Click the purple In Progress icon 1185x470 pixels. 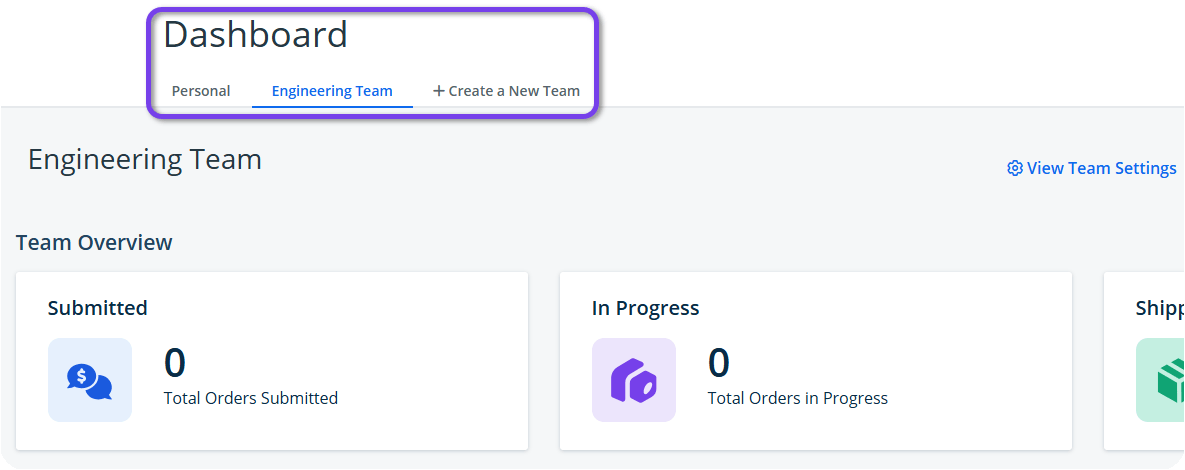click(633, 380)
